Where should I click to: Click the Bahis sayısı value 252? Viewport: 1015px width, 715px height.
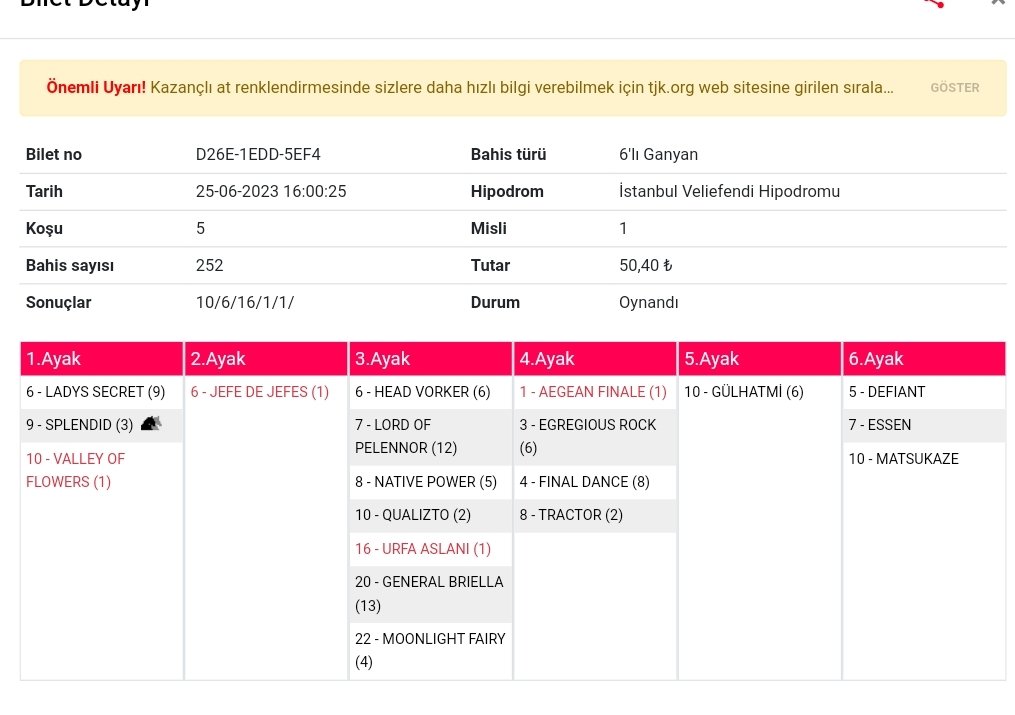[x=210, y=265]
